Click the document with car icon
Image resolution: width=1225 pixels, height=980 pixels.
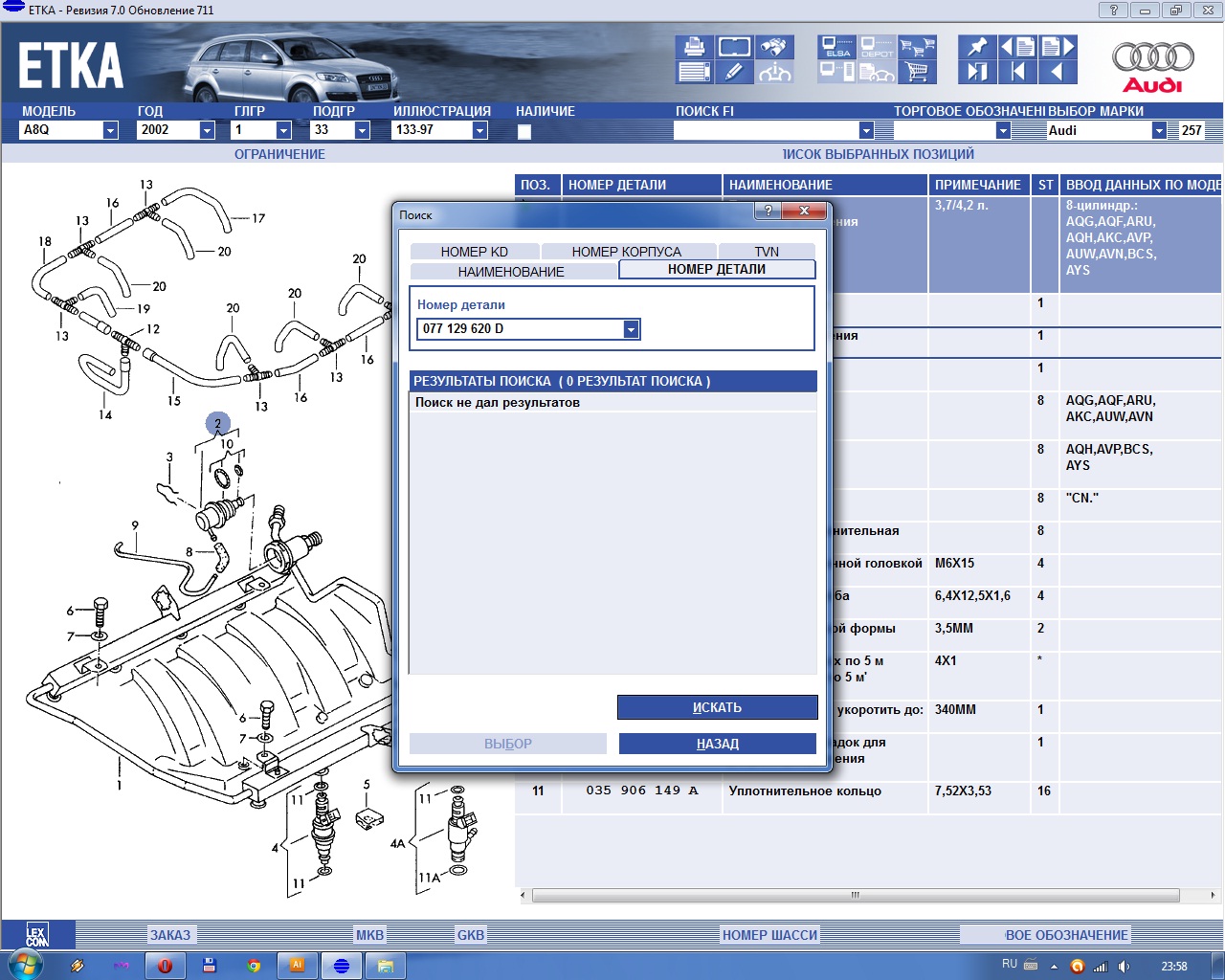(x=877, y=72)
